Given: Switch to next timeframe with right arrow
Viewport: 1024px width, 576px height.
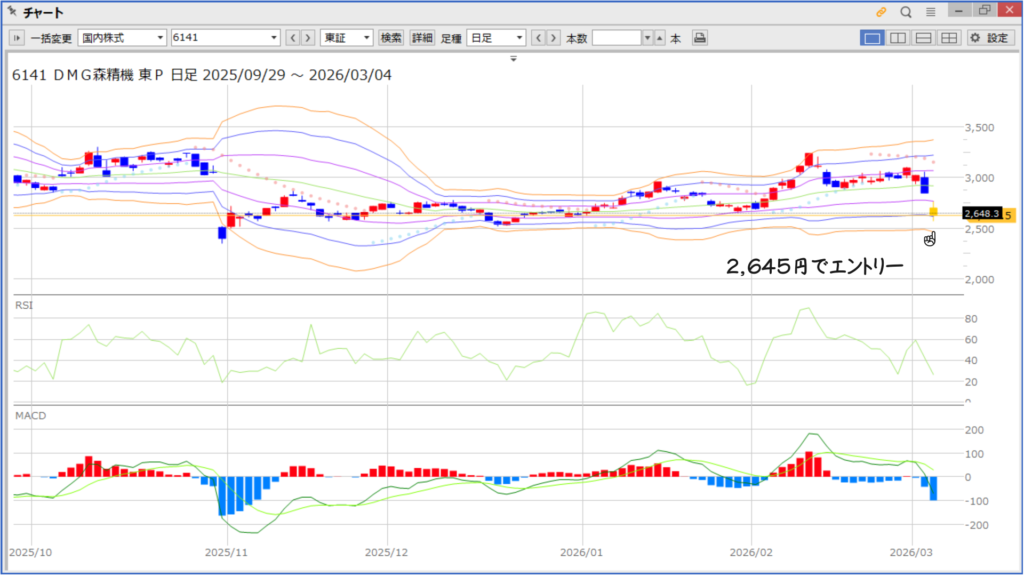Looking at the screenshot, I should (x=554, y=38).
